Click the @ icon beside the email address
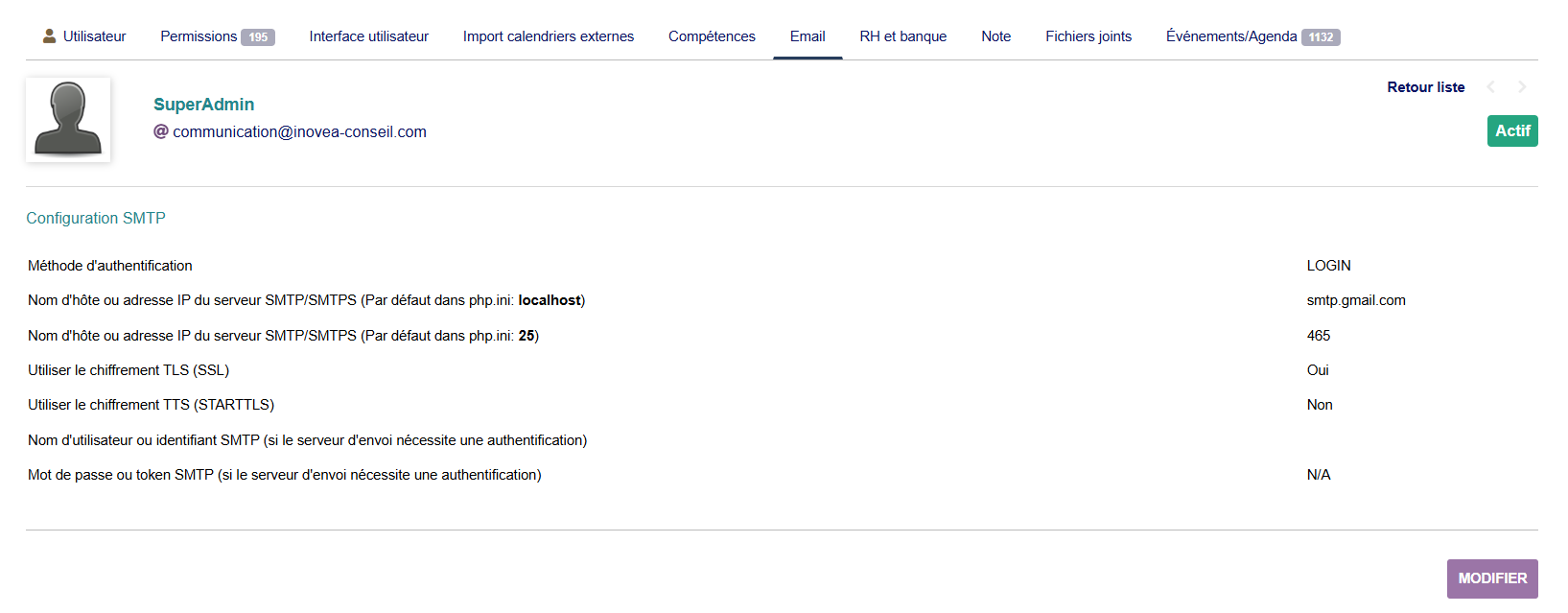 click(161, 131)
